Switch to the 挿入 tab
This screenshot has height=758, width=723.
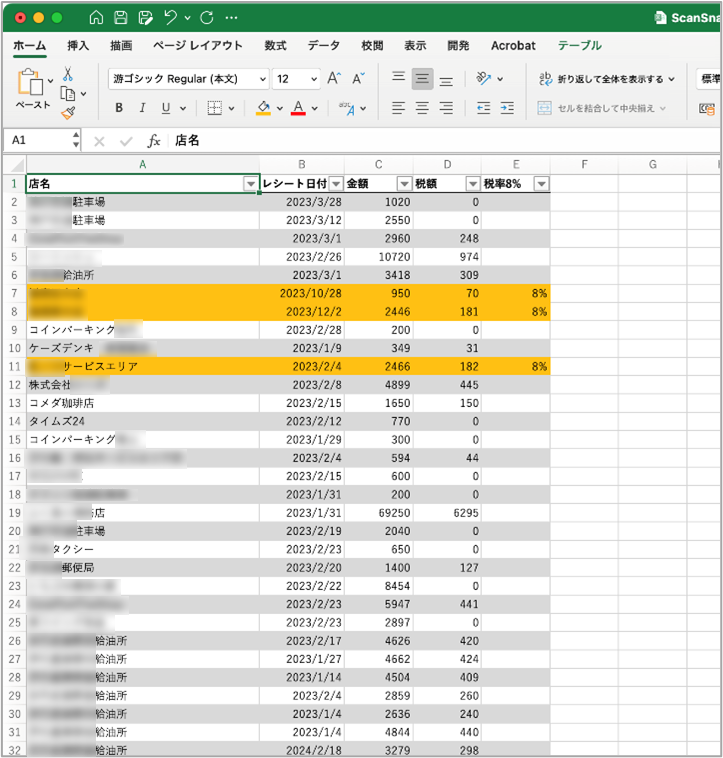pyautogui.click(x=78, y=45)
